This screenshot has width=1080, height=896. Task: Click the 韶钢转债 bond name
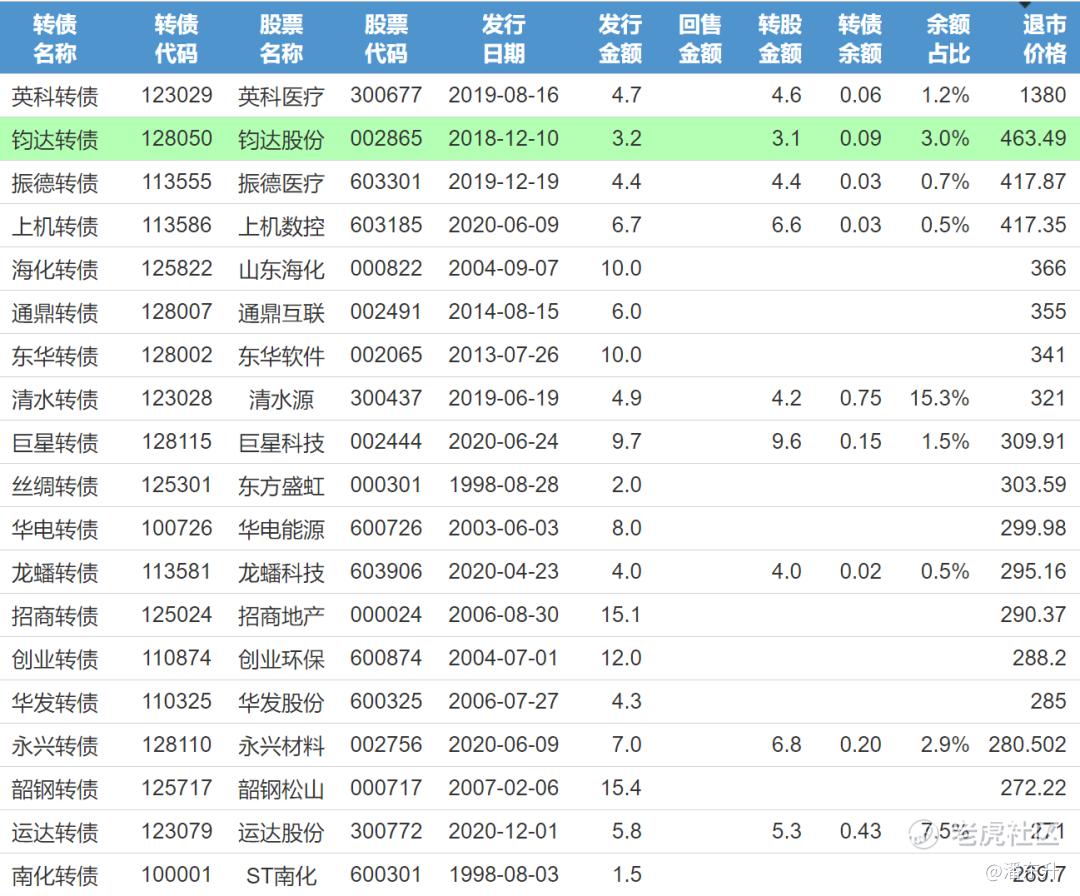55,790
